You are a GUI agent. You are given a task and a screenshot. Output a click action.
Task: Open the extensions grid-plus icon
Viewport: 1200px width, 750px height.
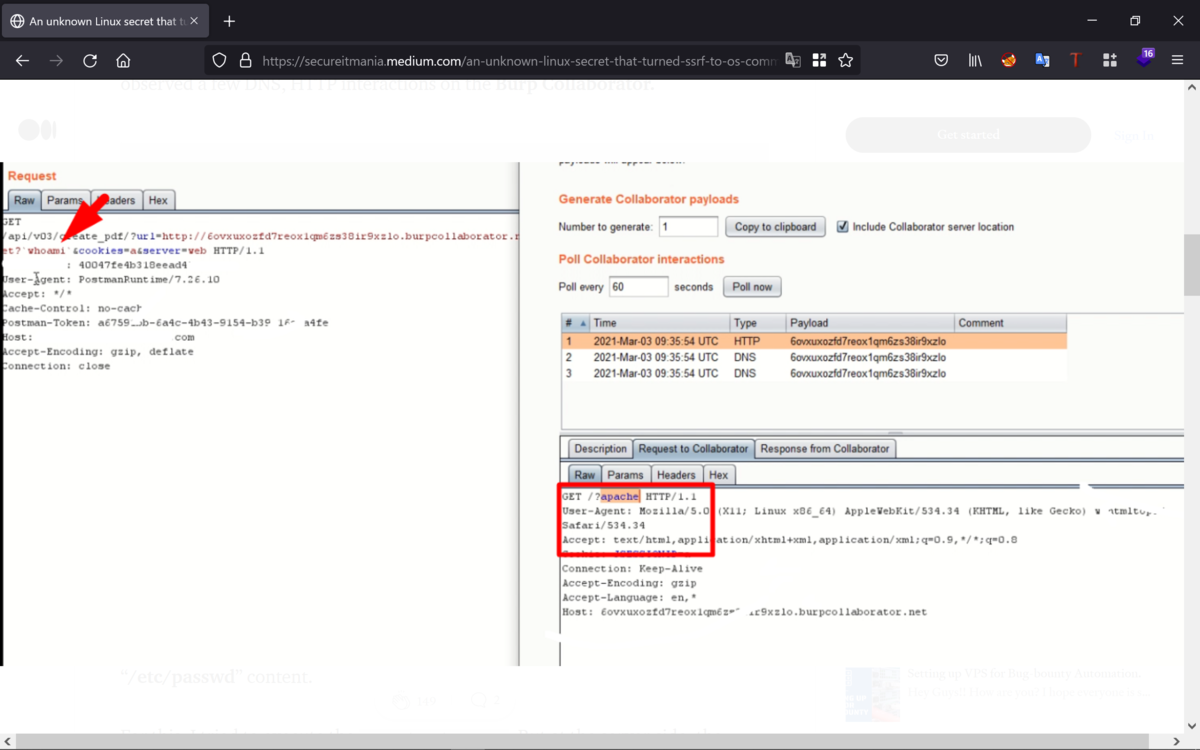1109,61
